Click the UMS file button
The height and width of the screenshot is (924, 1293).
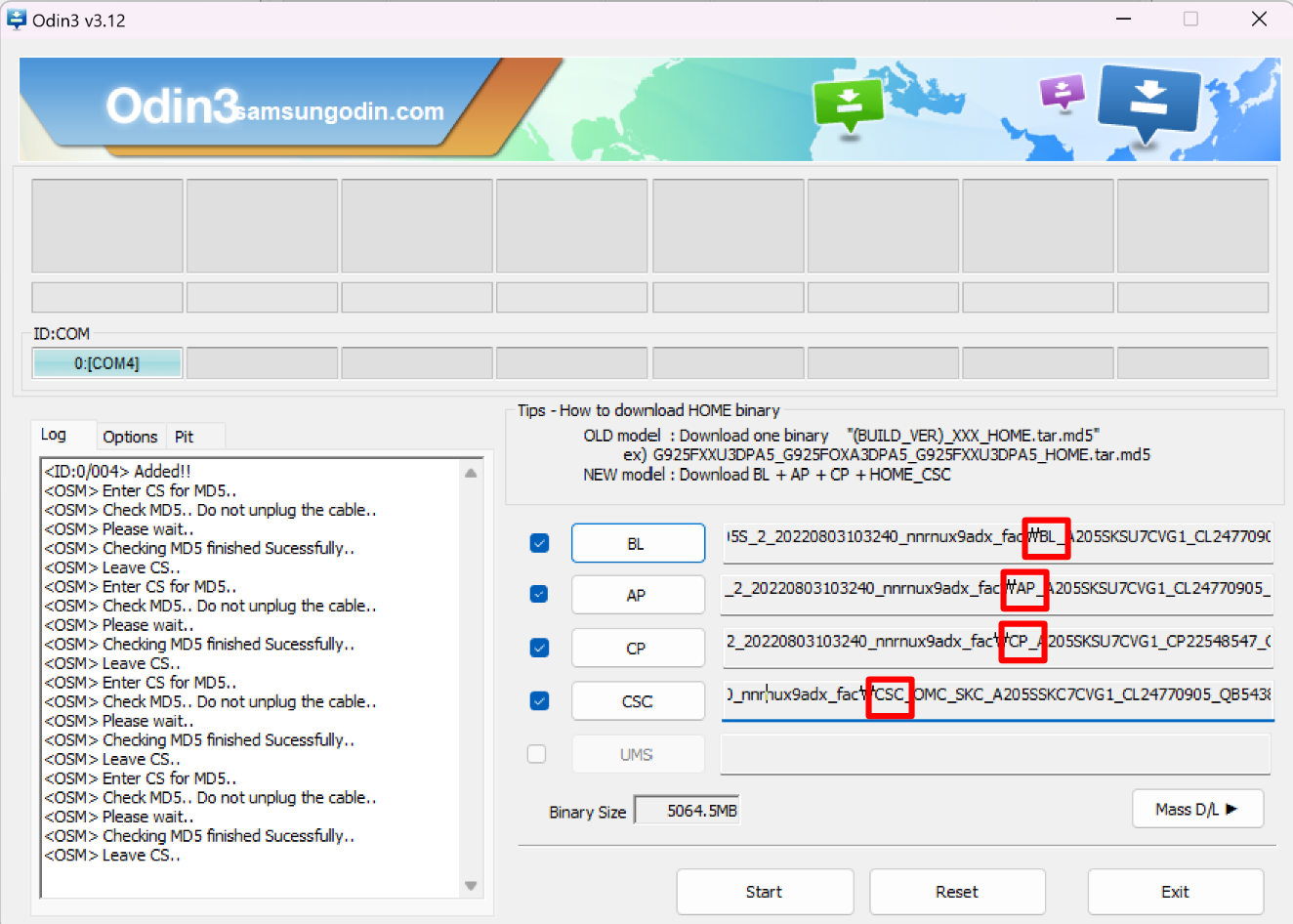tap(638, 754)
